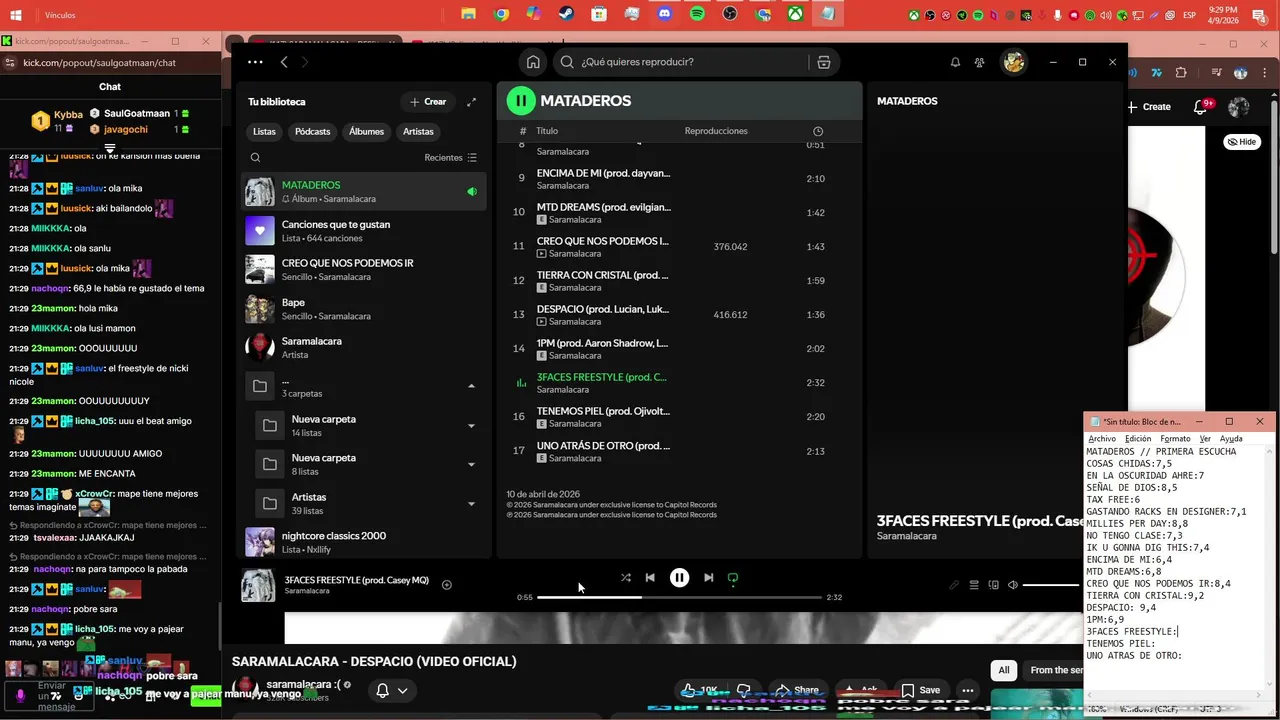Select track TIERRA CON CRISTAL
1280x720 pixels.
pyautogui.click(x=679, y=281)
